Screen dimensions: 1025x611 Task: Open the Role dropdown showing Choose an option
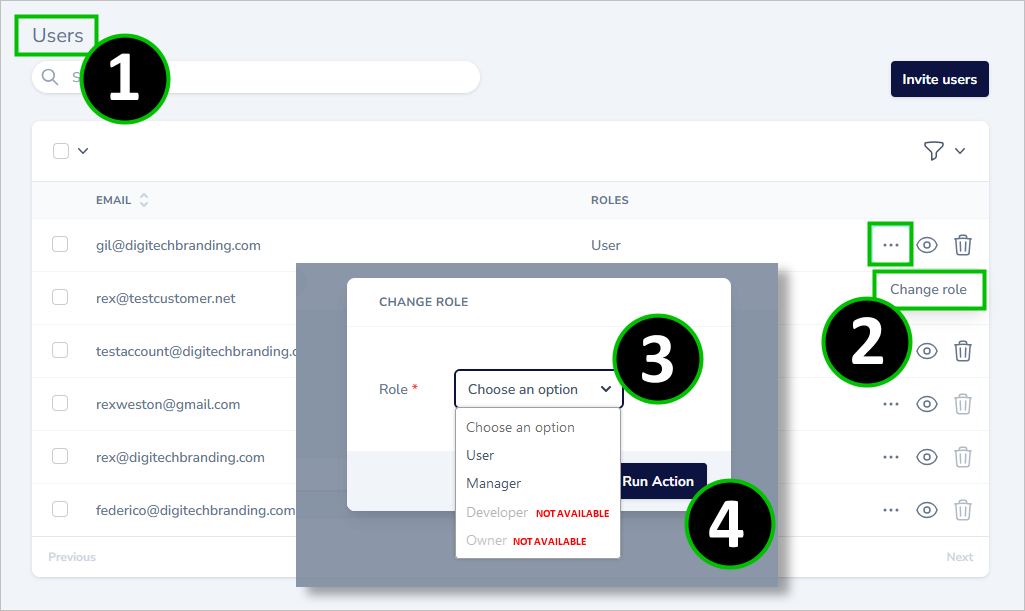[x=538, y=389]
